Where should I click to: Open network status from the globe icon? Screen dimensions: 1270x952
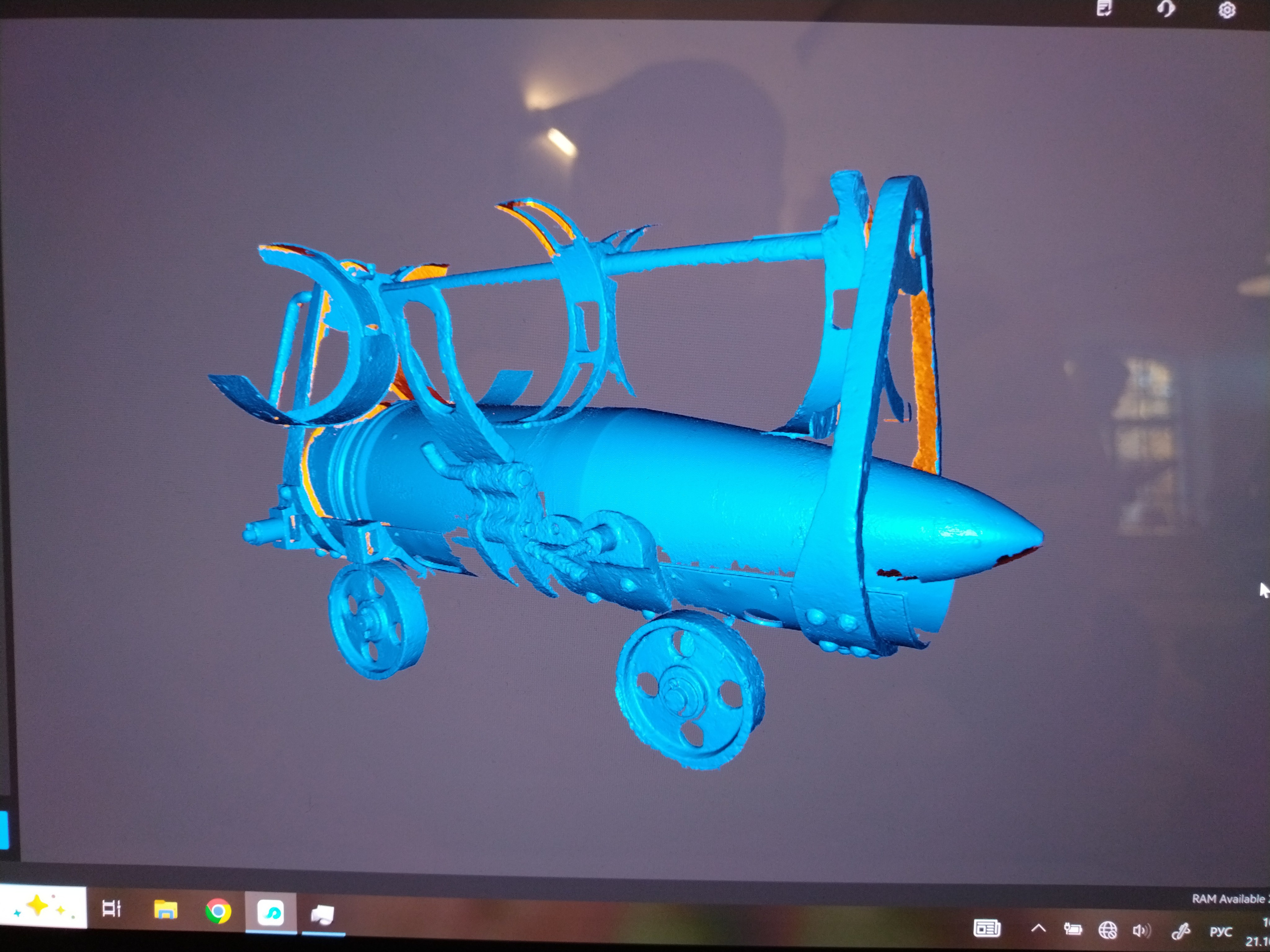click(1107, 930)
